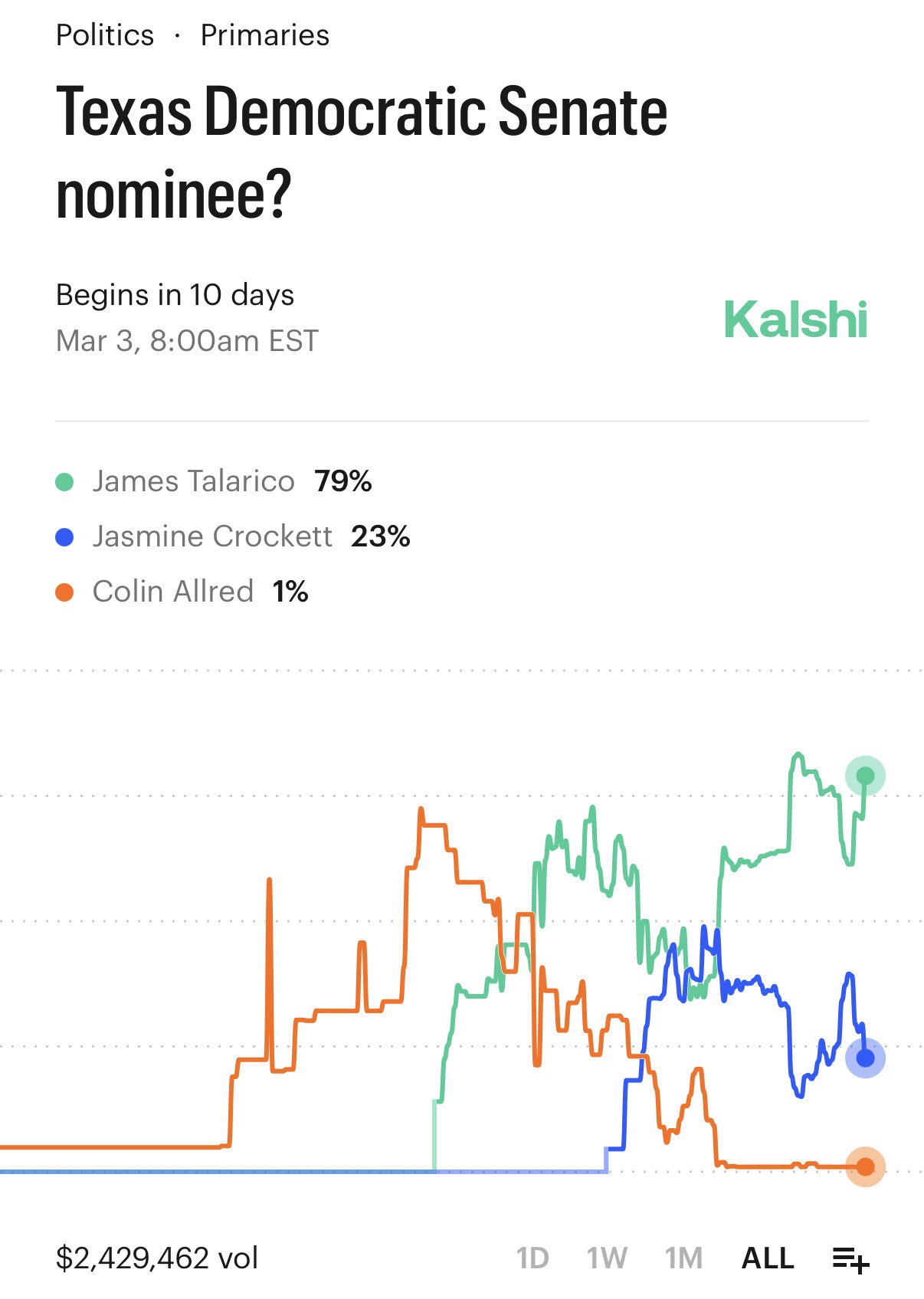924x1299 pixels.
Task: Click orange Allred endpoint marker on chart
Action: [865, 1166]
